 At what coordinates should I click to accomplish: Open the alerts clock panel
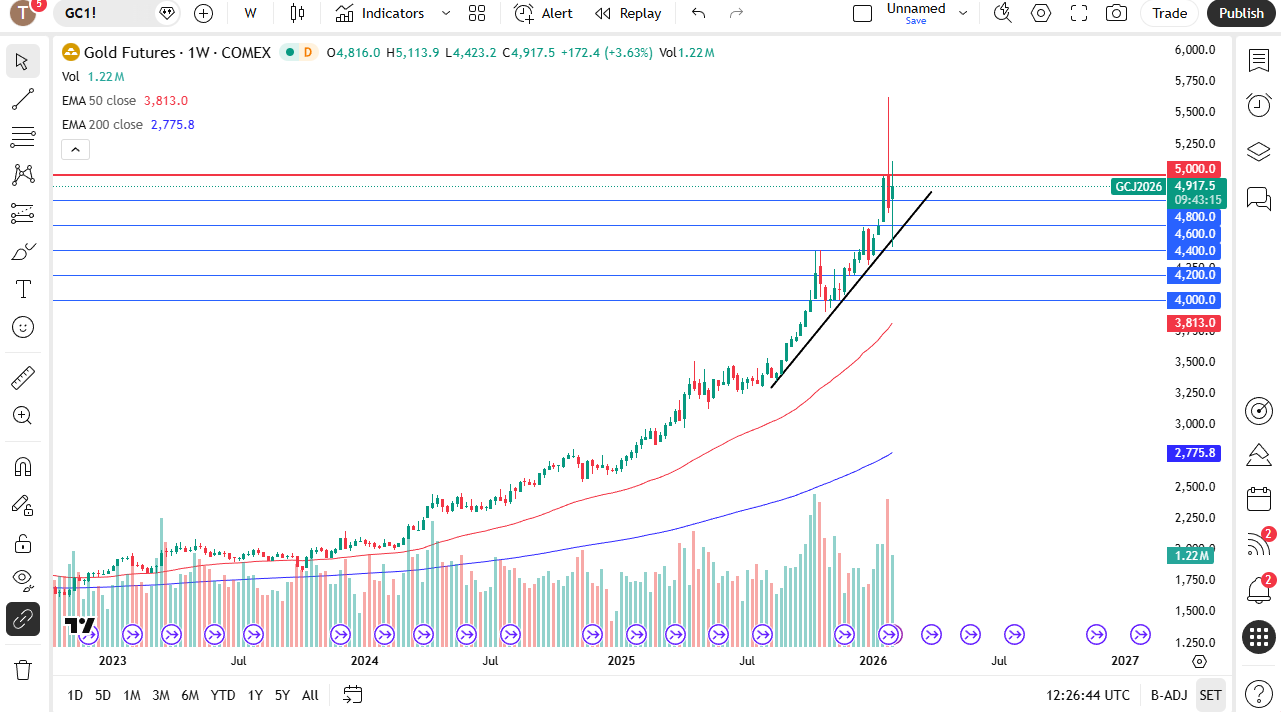tap(1259, 105)
